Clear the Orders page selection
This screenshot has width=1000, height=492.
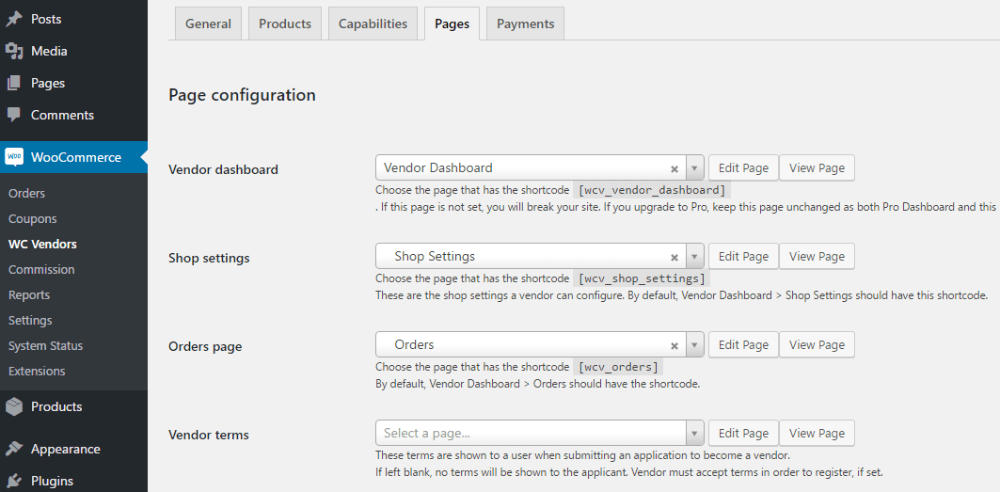coord(674,345)
